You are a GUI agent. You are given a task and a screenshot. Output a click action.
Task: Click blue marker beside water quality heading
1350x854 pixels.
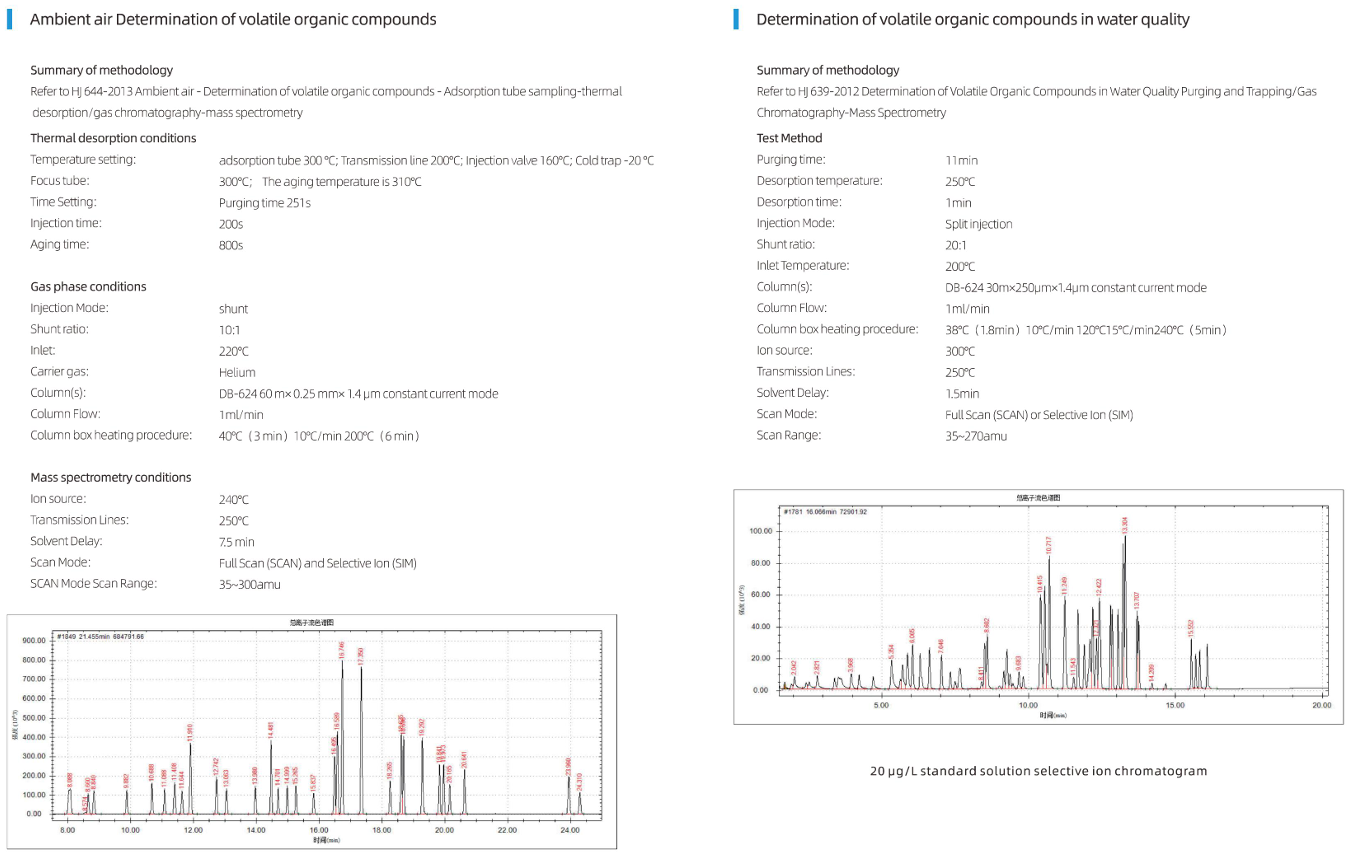coord(736,19)
